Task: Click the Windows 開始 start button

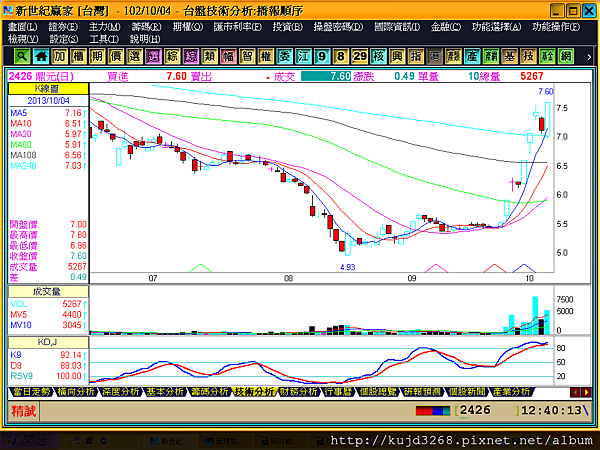Action: pyautogui.click(x=29, y=441)
